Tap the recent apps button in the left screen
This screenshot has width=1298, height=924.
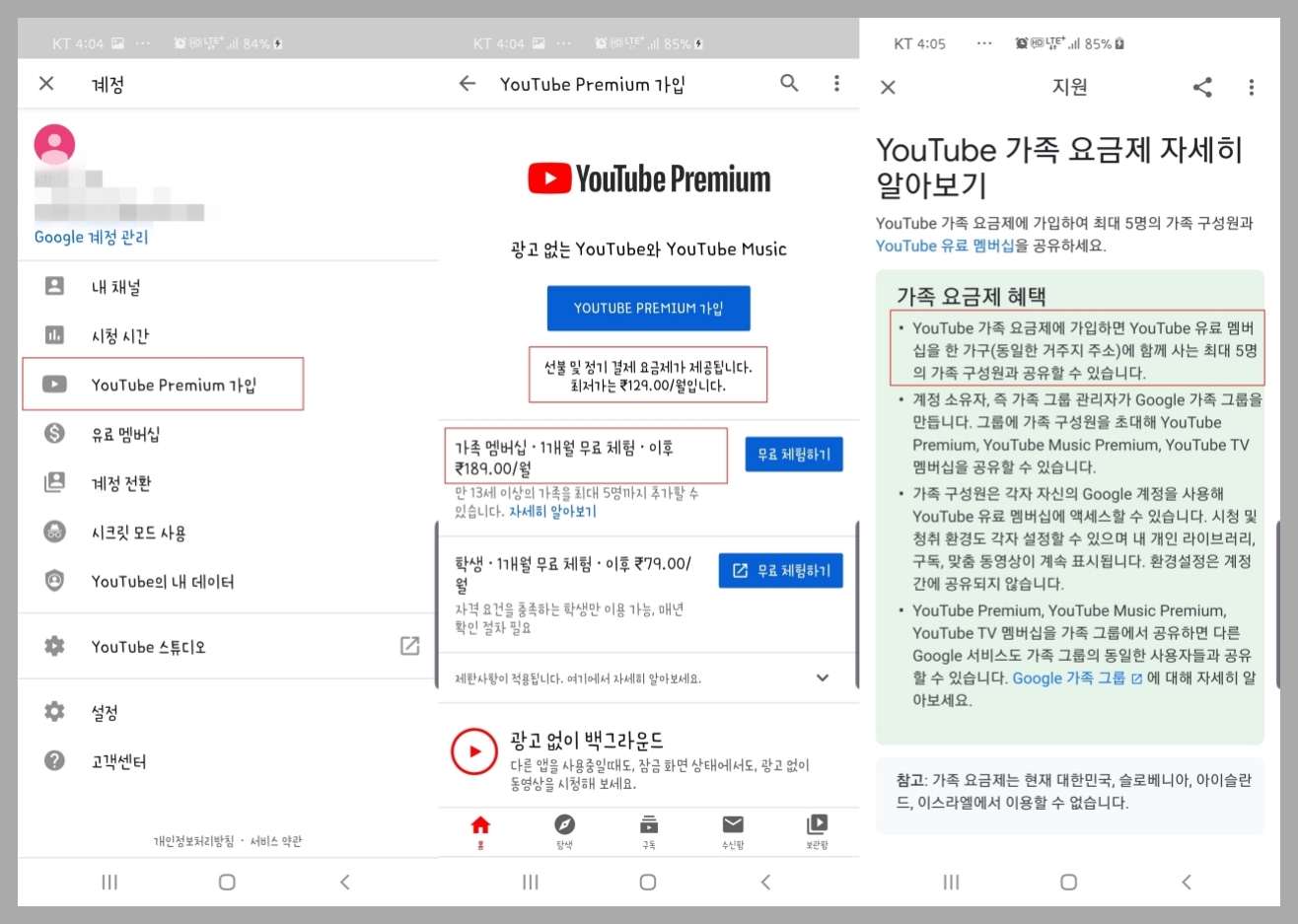point(109,882)
